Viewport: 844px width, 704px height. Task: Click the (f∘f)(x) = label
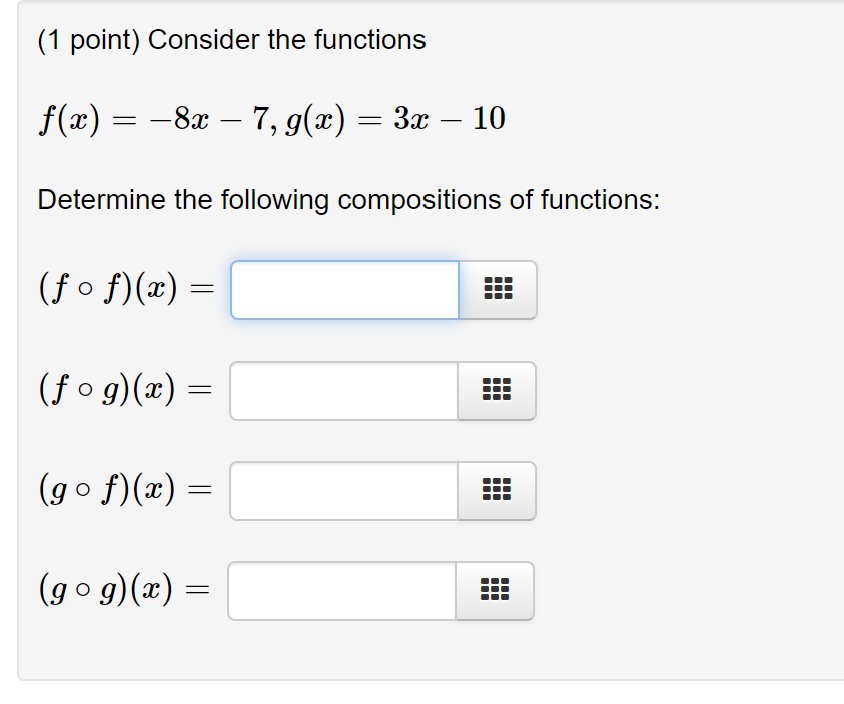[126, 289]
